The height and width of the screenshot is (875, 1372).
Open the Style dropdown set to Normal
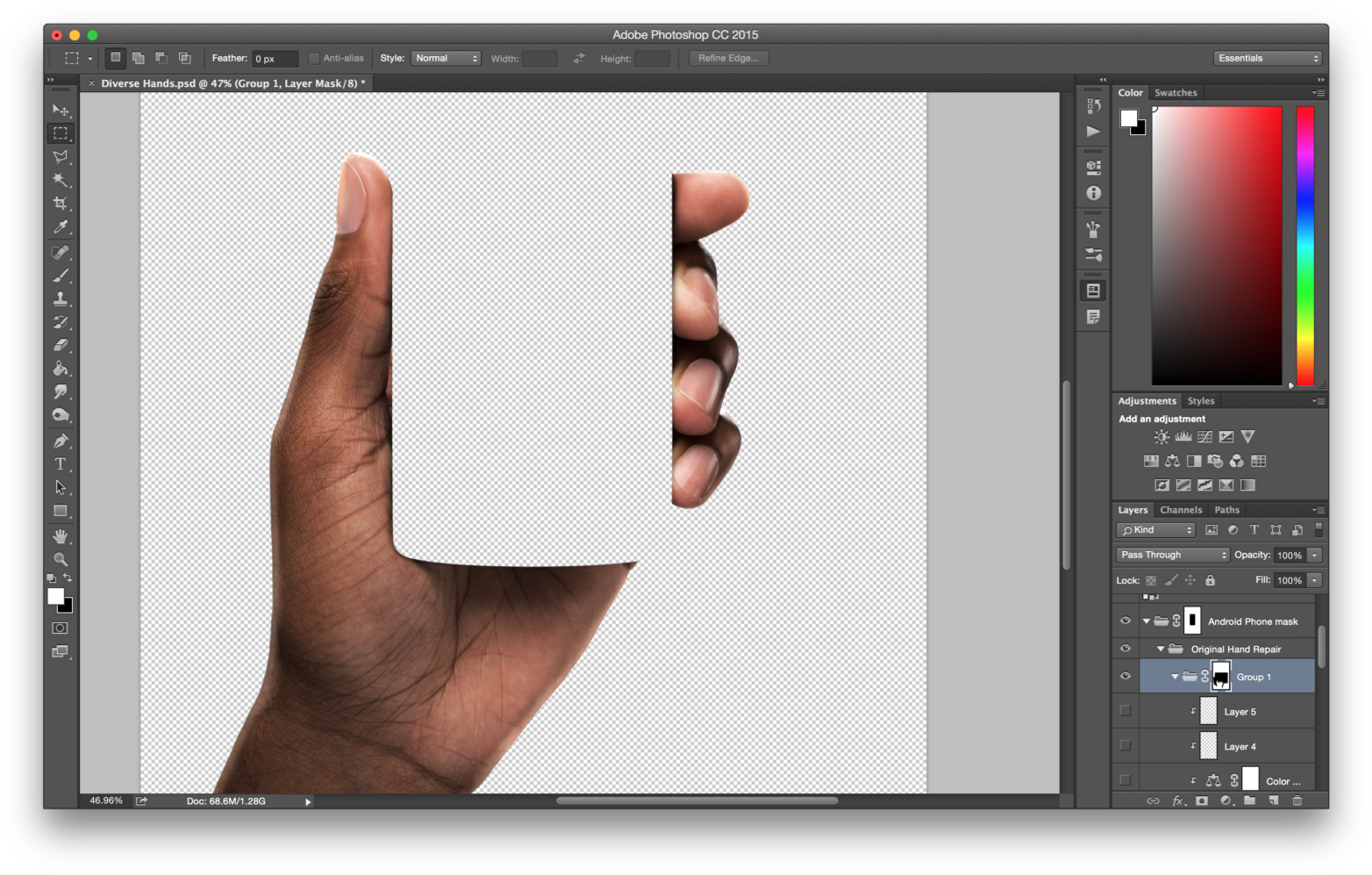[x=446, y=59]
